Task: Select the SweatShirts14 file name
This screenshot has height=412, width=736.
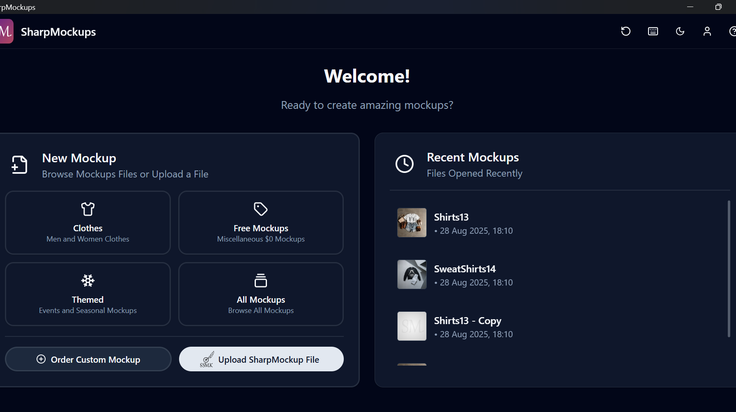Action: [465, 269]
